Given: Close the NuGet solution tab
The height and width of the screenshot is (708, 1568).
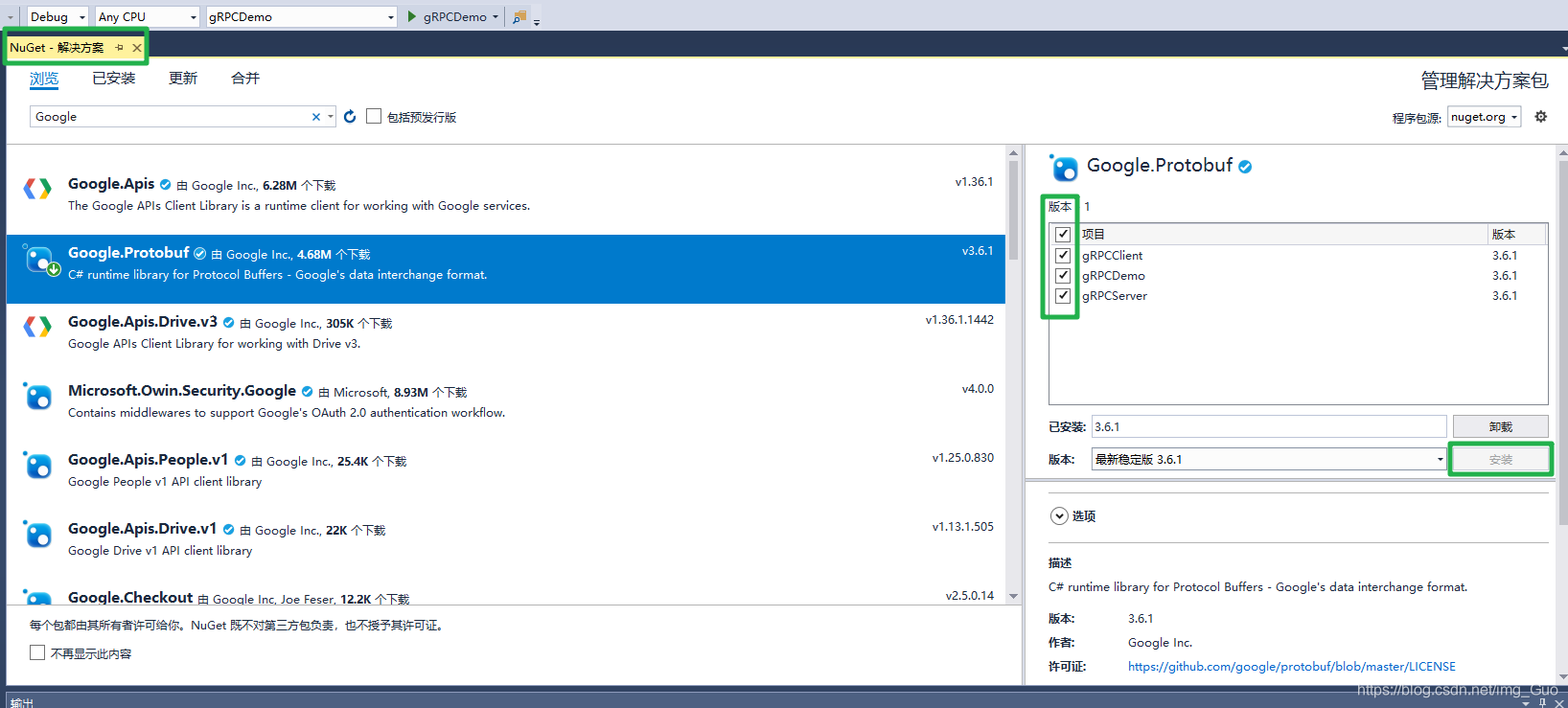Looking at the screenshot, I should click(x=137, y=47).
